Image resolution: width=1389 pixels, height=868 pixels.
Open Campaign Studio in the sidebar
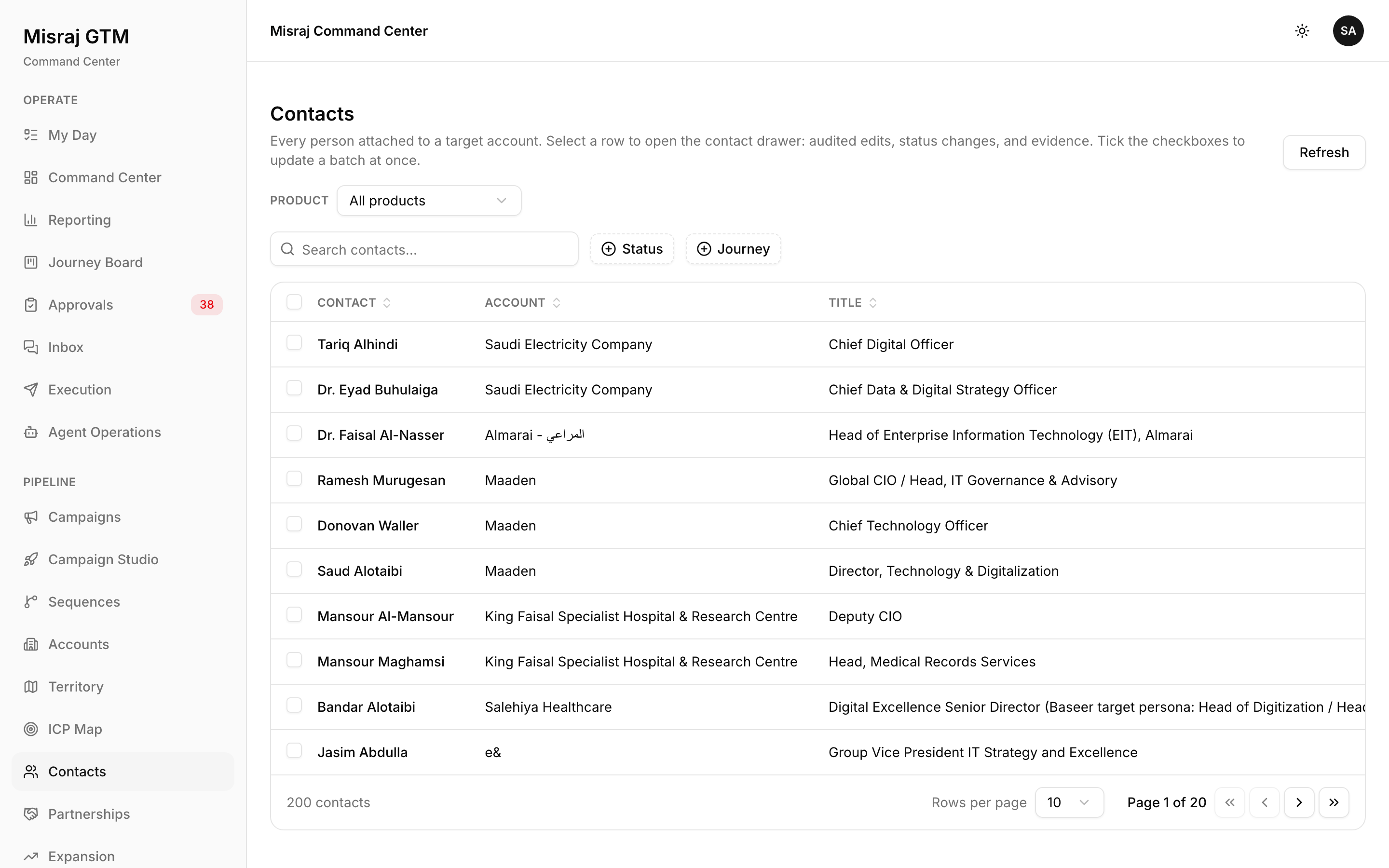pyautogui.click(x=123, y=560)
